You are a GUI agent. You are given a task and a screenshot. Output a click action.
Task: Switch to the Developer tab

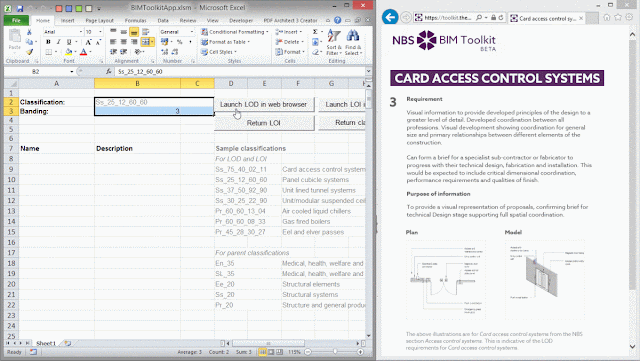point(241,20)
